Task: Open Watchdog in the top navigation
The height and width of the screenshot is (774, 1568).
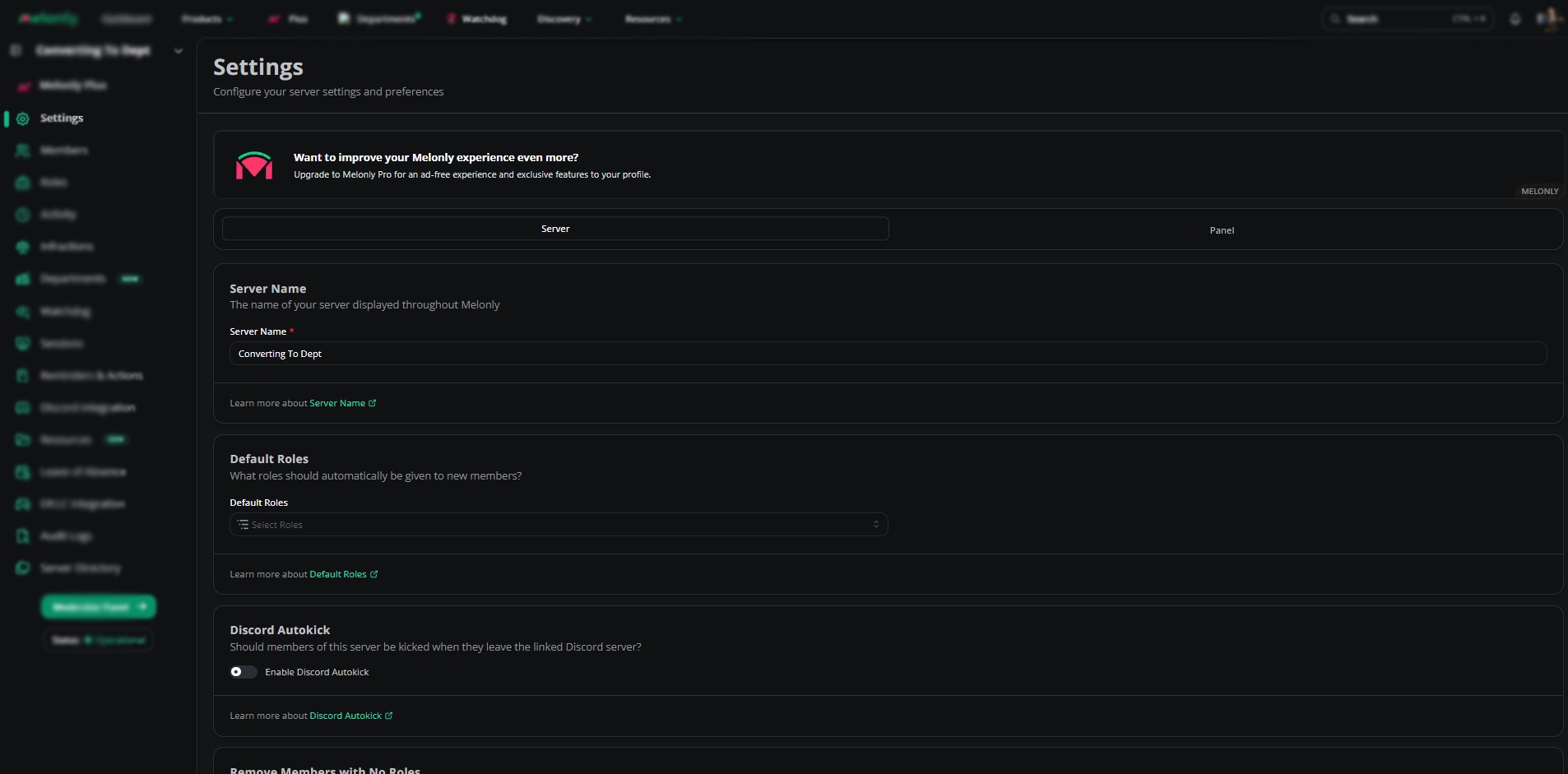Action: [x=476, y=19]
